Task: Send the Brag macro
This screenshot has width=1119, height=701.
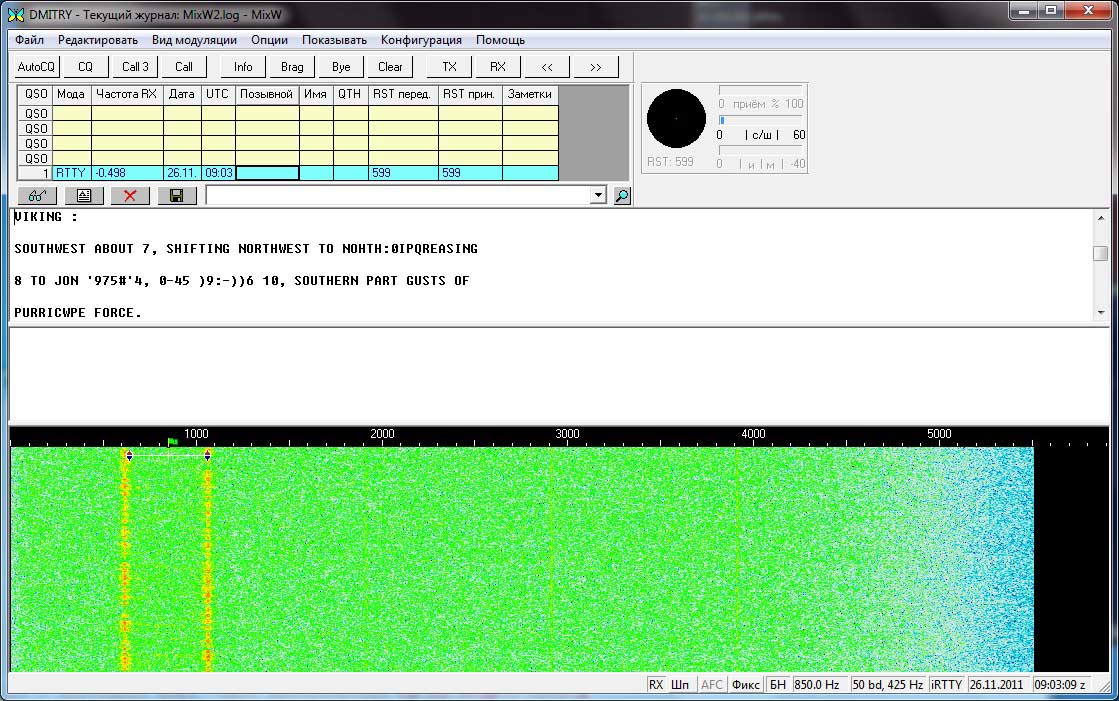Action: click(292, 67)
